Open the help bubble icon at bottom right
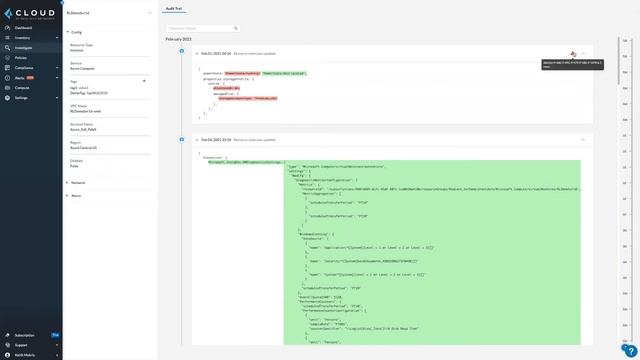The height and width of the screenshot is (360, 640). 630,350
